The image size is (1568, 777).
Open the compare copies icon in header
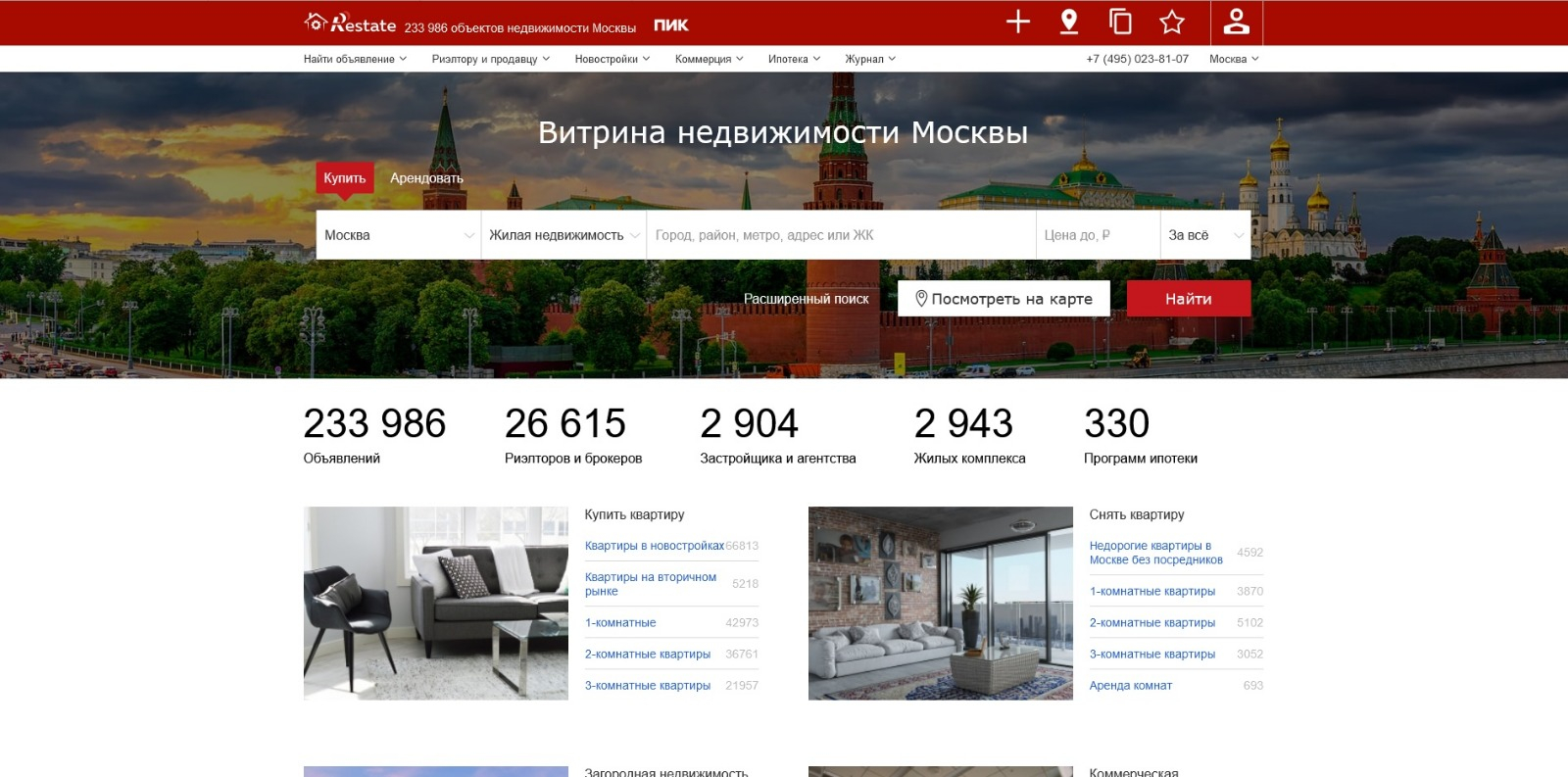pyautogui.click(x=1120, y=22)
